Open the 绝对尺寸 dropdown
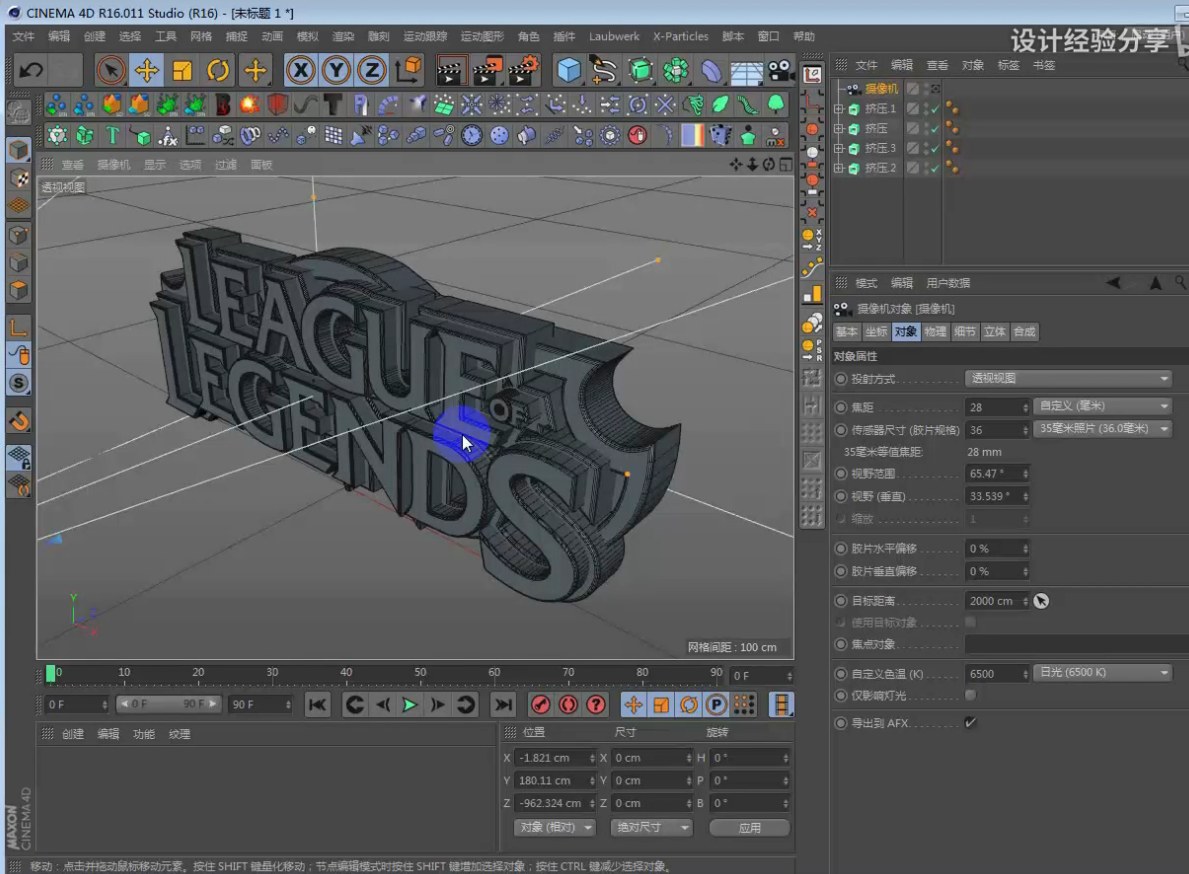 [x=651, y=828]
